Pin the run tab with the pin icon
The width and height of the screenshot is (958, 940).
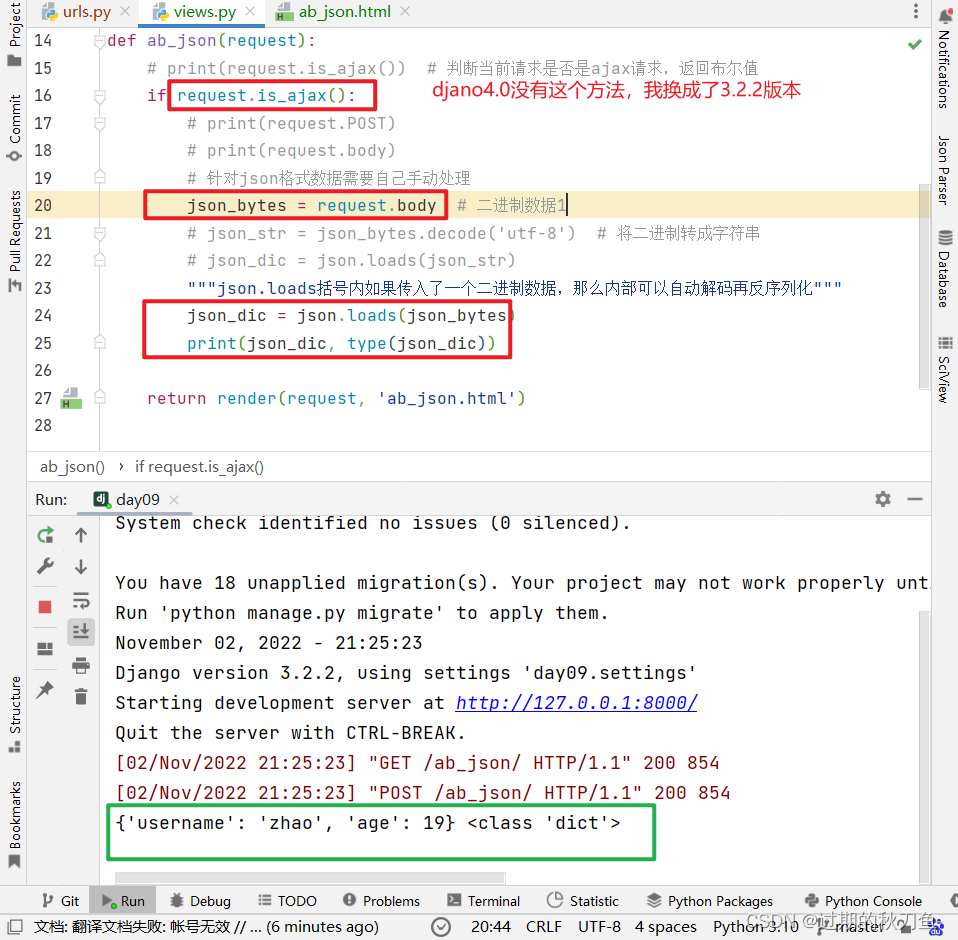tap(45, 690)
